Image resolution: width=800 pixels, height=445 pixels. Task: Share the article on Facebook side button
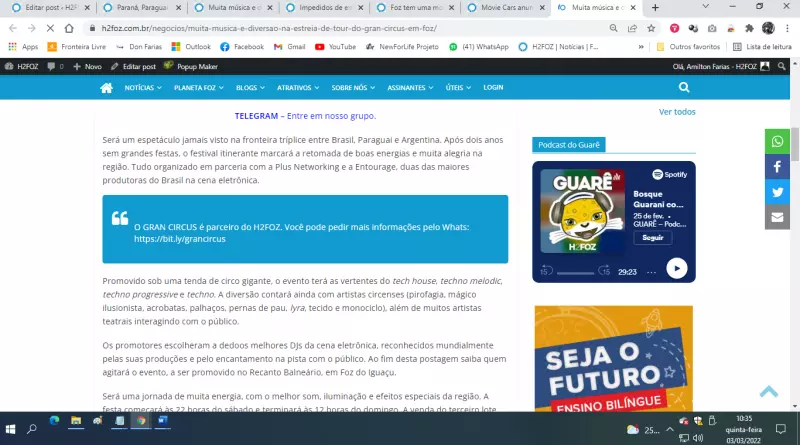pos(778,165)
